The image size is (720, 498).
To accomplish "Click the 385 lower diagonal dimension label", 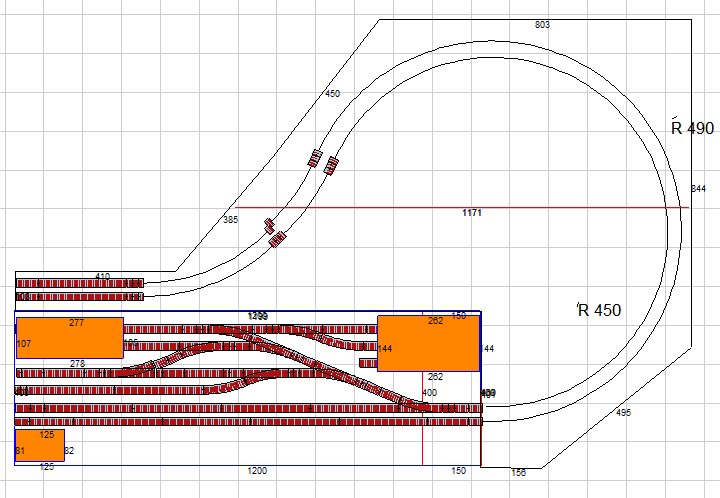I will point(230,219).
